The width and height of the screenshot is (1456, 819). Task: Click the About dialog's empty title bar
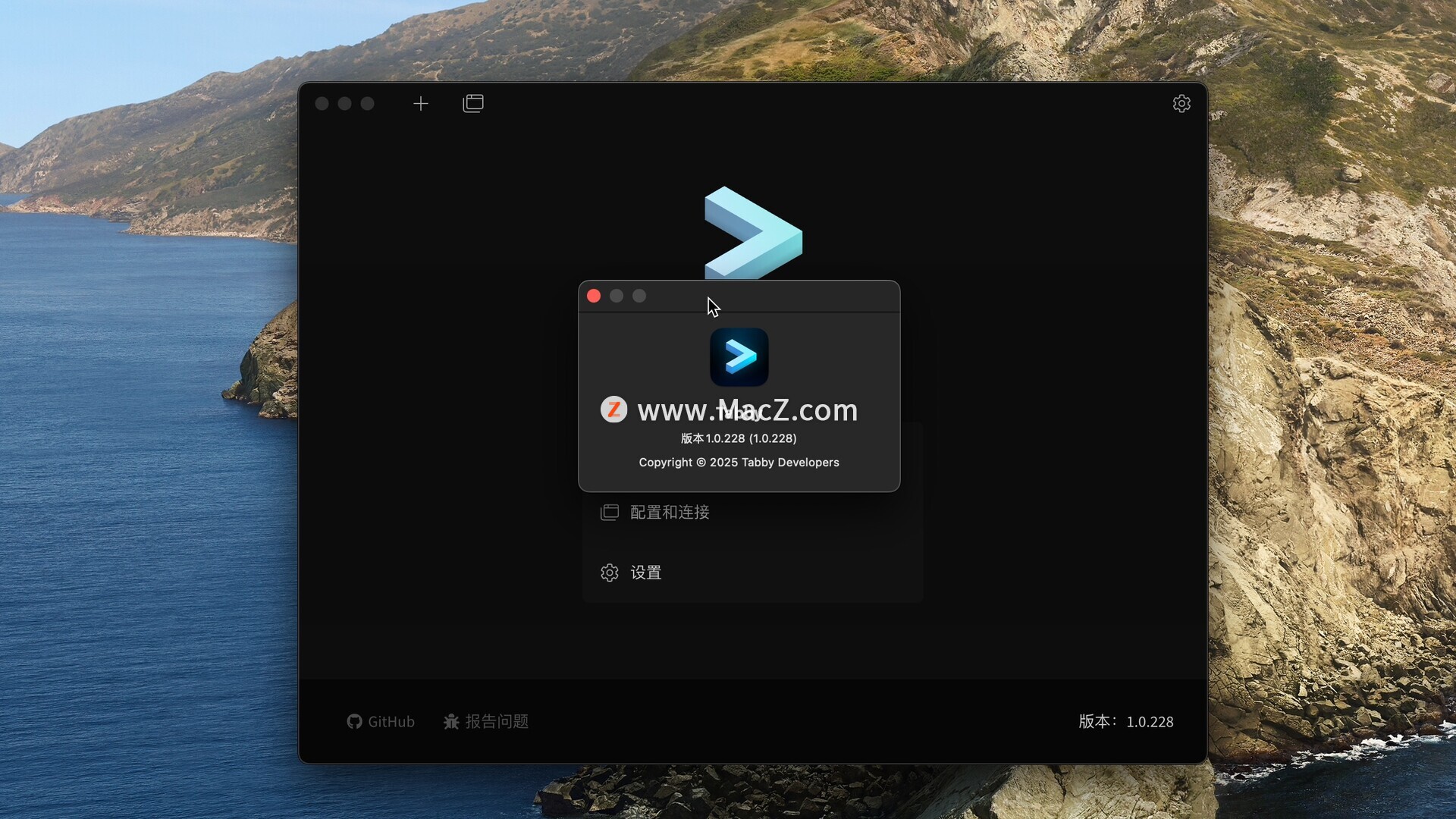[x=796, y=296]
